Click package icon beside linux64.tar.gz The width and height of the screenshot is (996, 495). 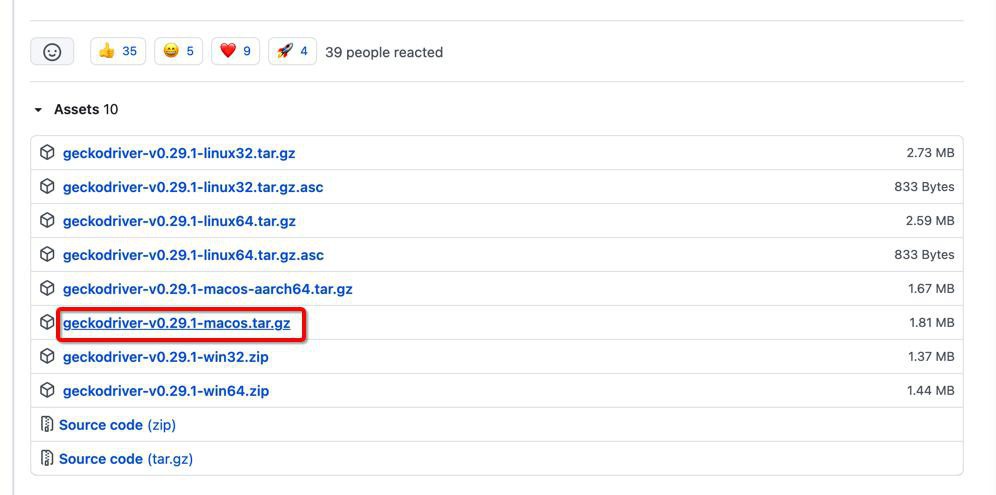pos(47,220)
